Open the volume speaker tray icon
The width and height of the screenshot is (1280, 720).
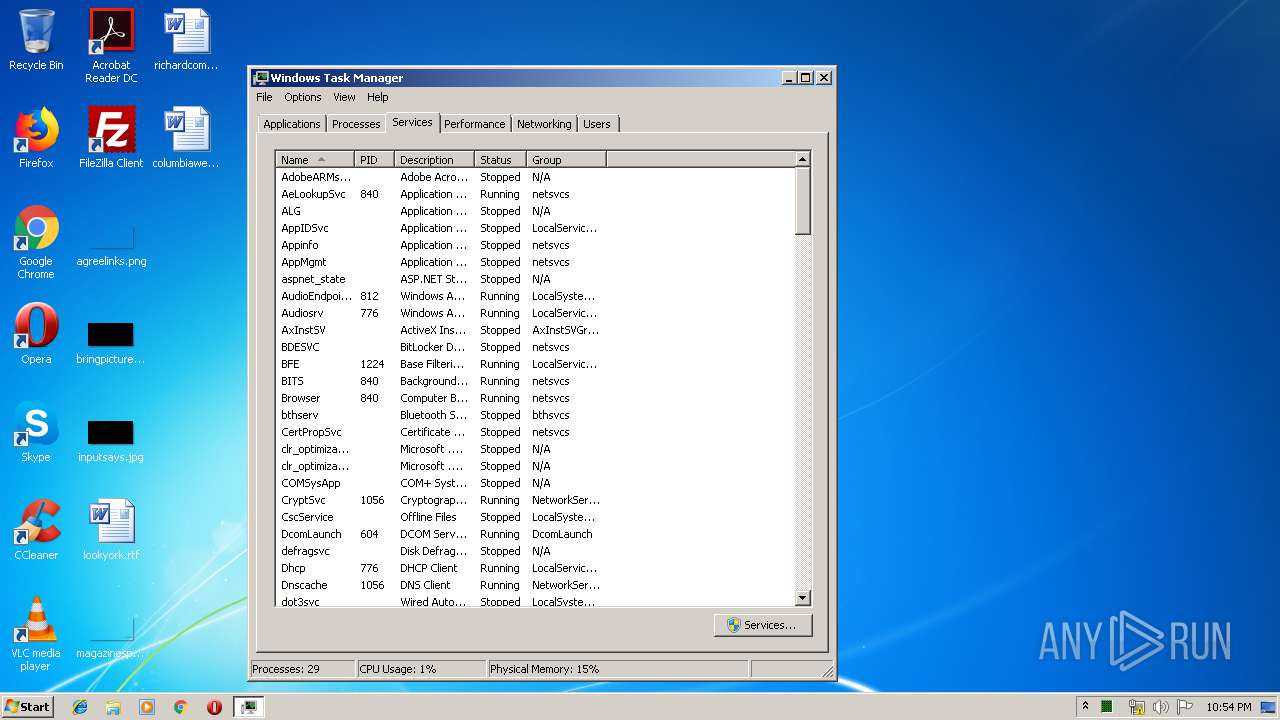[1160, 707]
